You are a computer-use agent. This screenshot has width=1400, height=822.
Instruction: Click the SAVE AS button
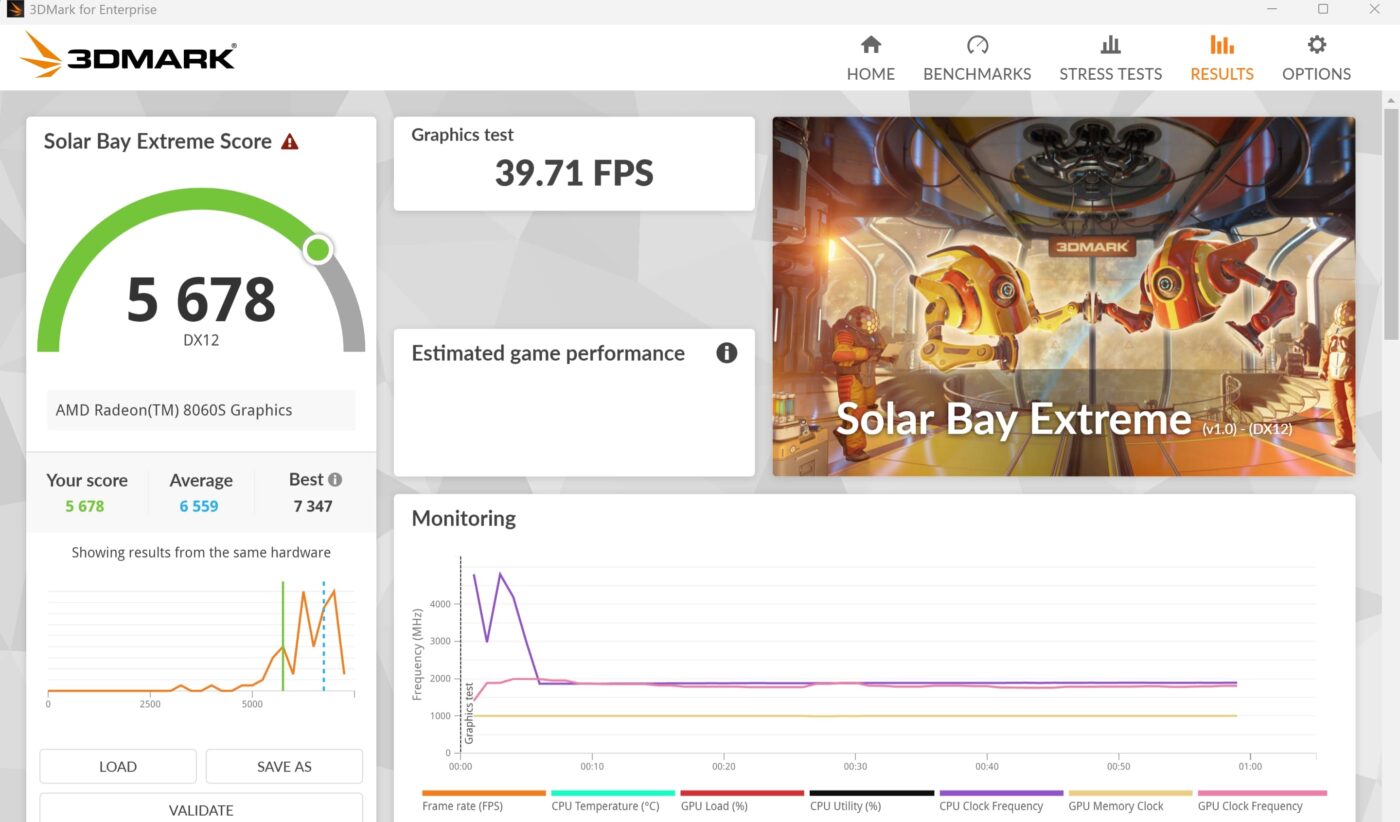click(x=284, y=767)
